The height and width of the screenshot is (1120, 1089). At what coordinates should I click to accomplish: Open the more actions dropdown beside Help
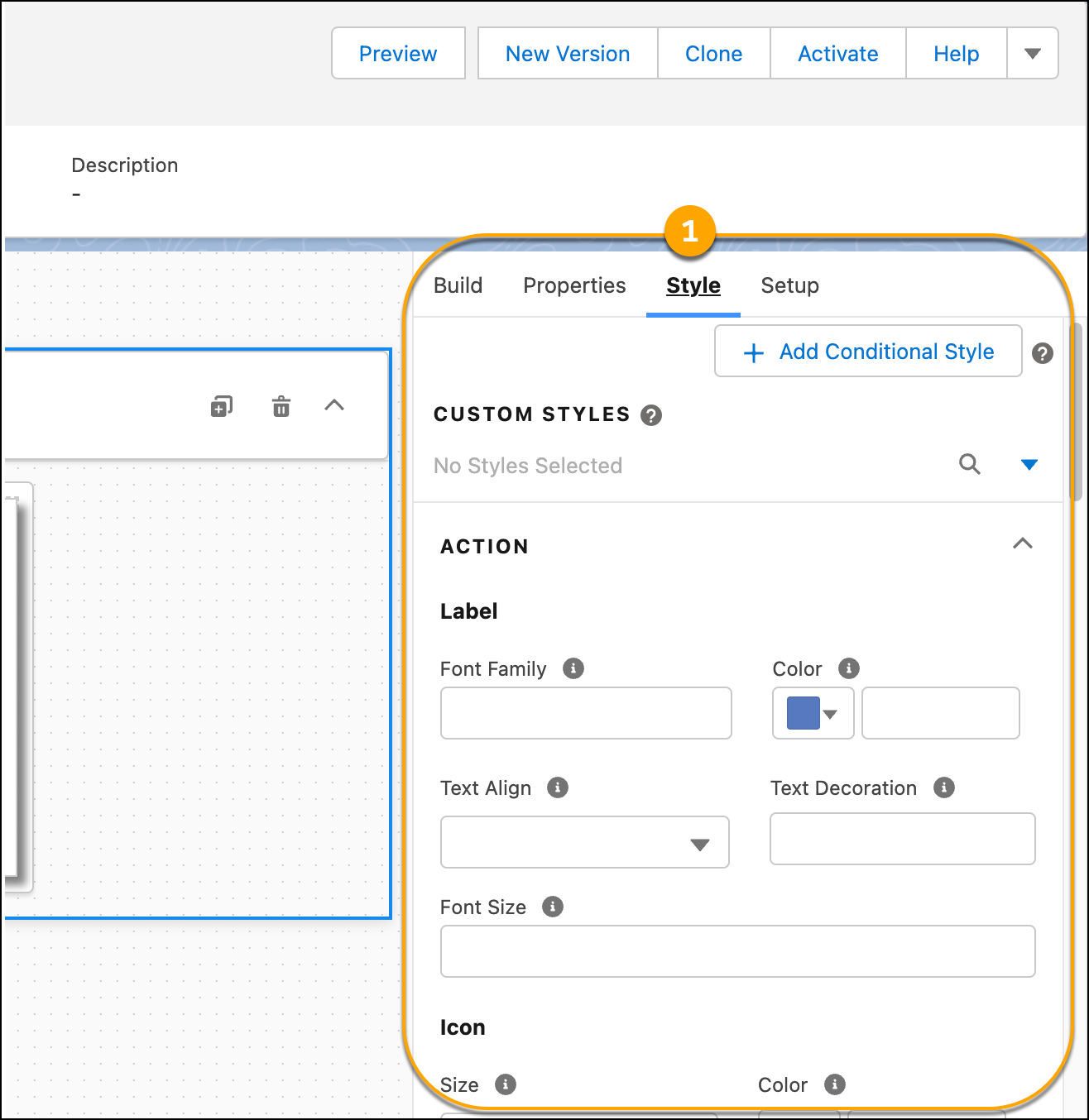(x=1033, y=54)
